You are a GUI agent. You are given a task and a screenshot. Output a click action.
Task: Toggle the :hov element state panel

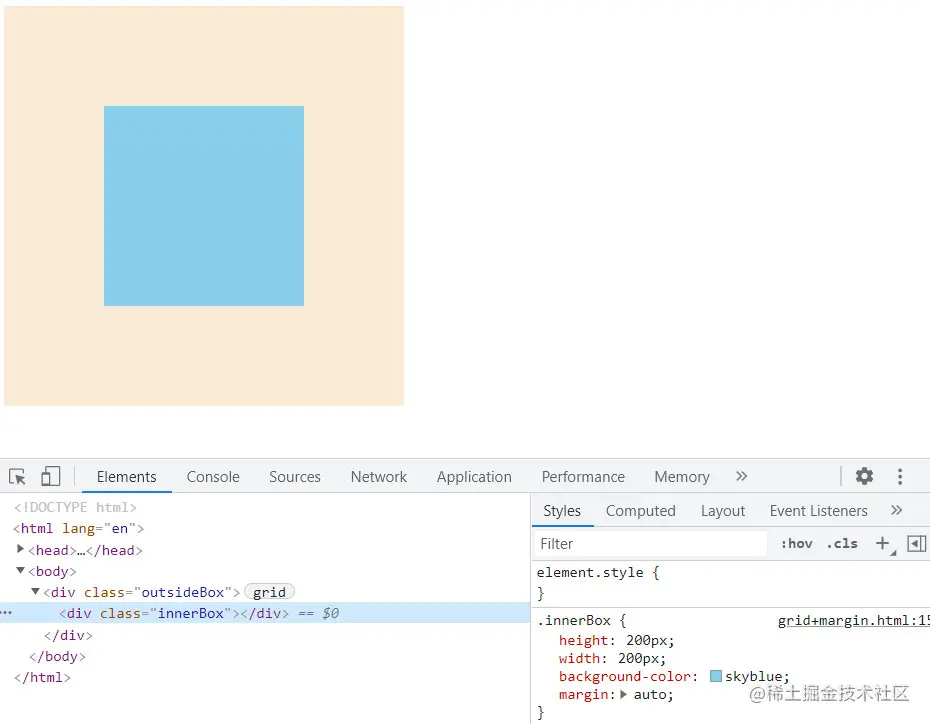tap(797, 544)
